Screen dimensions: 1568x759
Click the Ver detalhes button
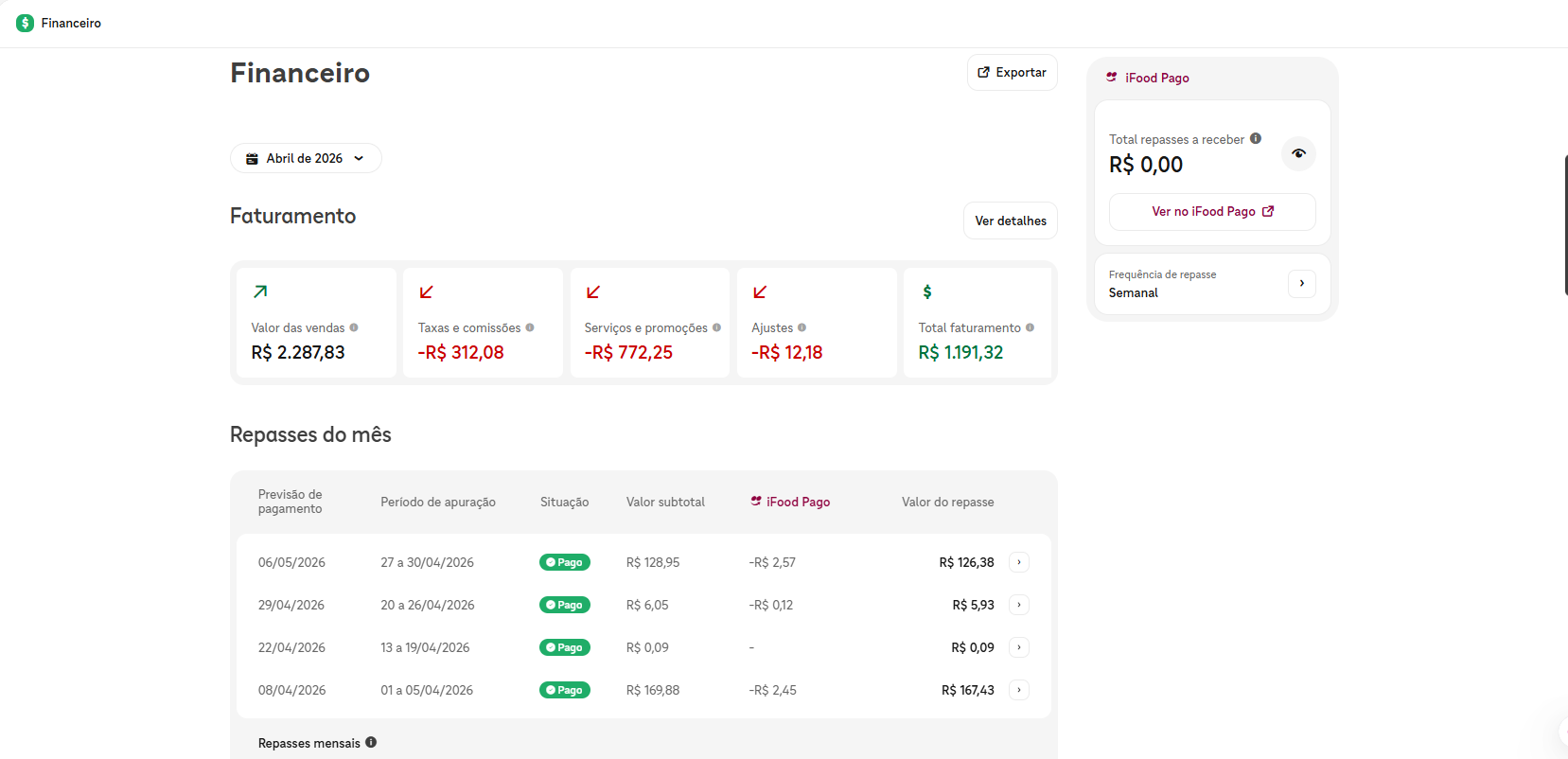pos(1011,221)
